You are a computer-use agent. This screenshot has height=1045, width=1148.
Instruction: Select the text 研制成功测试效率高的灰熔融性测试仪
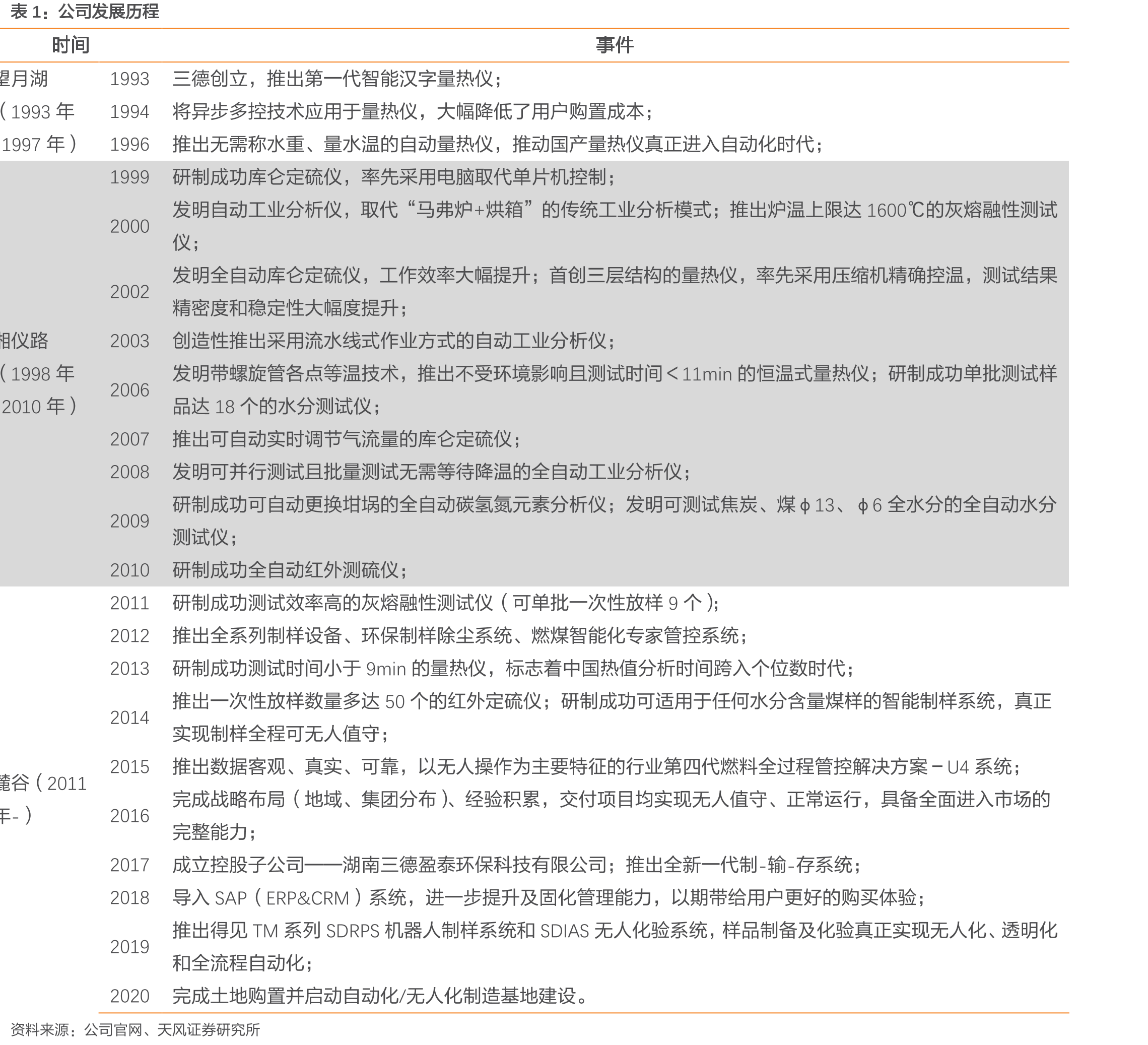coord(332,603)
